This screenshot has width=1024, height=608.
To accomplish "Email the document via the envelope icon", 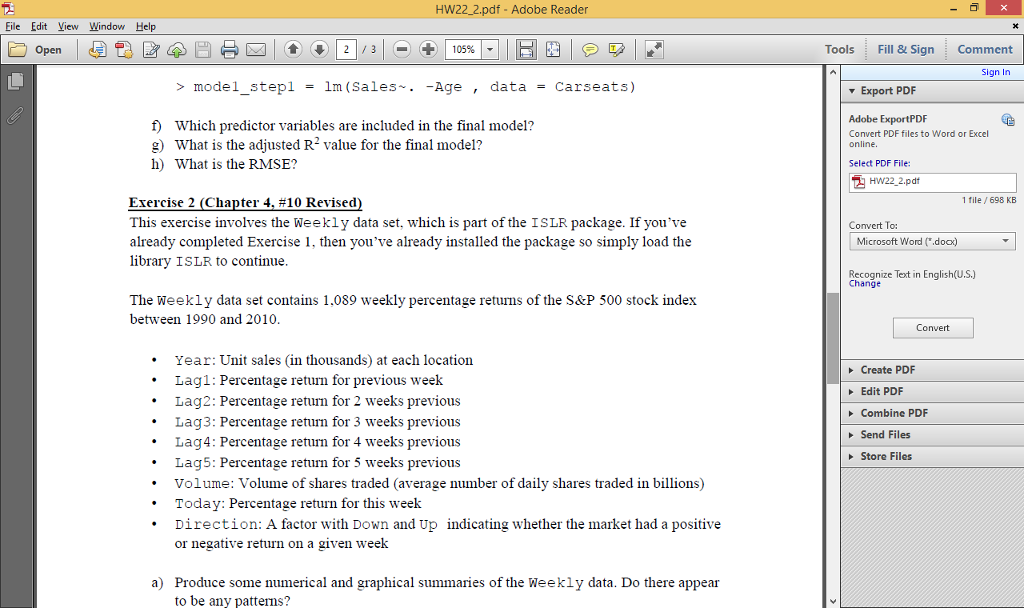I will pyautogui.click(x=253, y=48).
